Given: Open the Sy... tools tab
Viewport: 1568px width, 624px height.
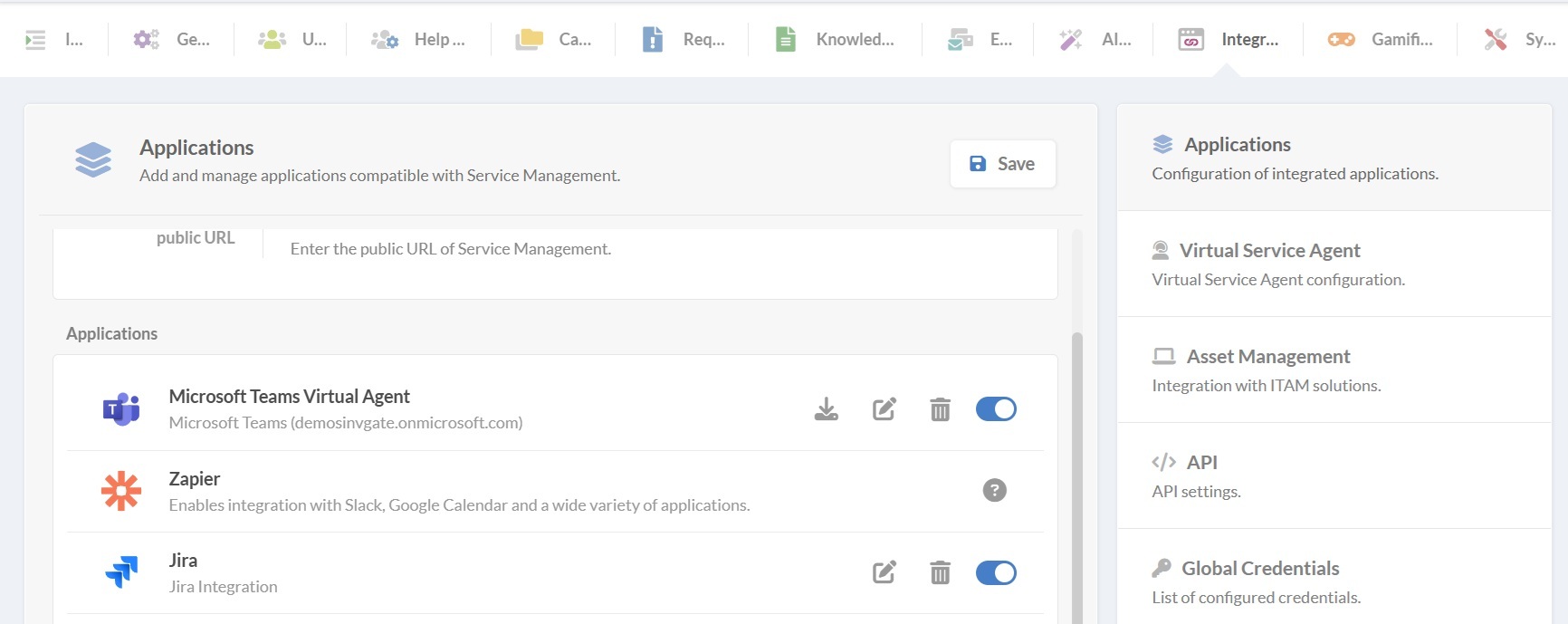Looking at the screenshot, I should point(1519,40).
